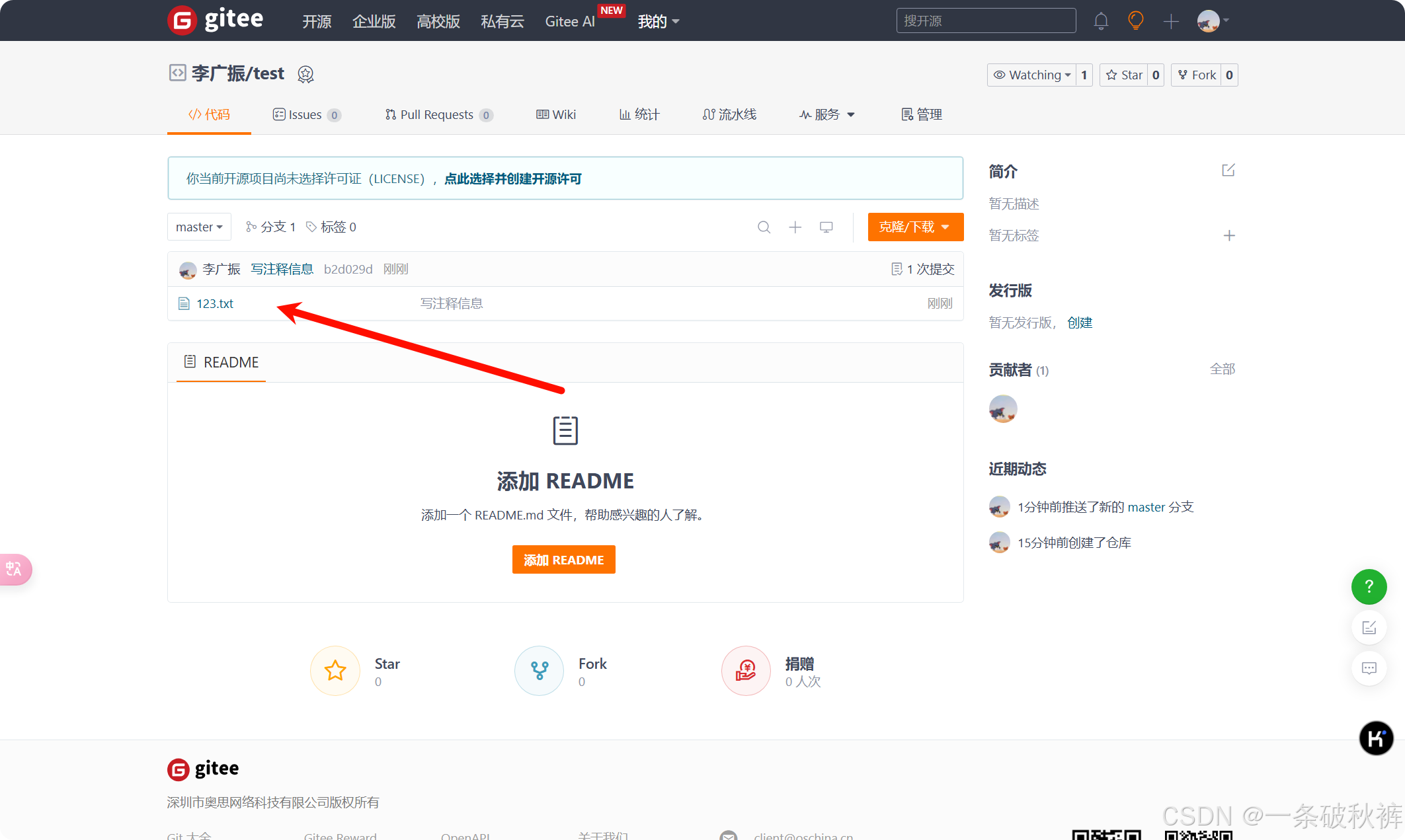Image resolution: width=1405 pixels, height=840 pixels.
Task: Click the 李广振 commit author avatar
Action: (188, 270)
